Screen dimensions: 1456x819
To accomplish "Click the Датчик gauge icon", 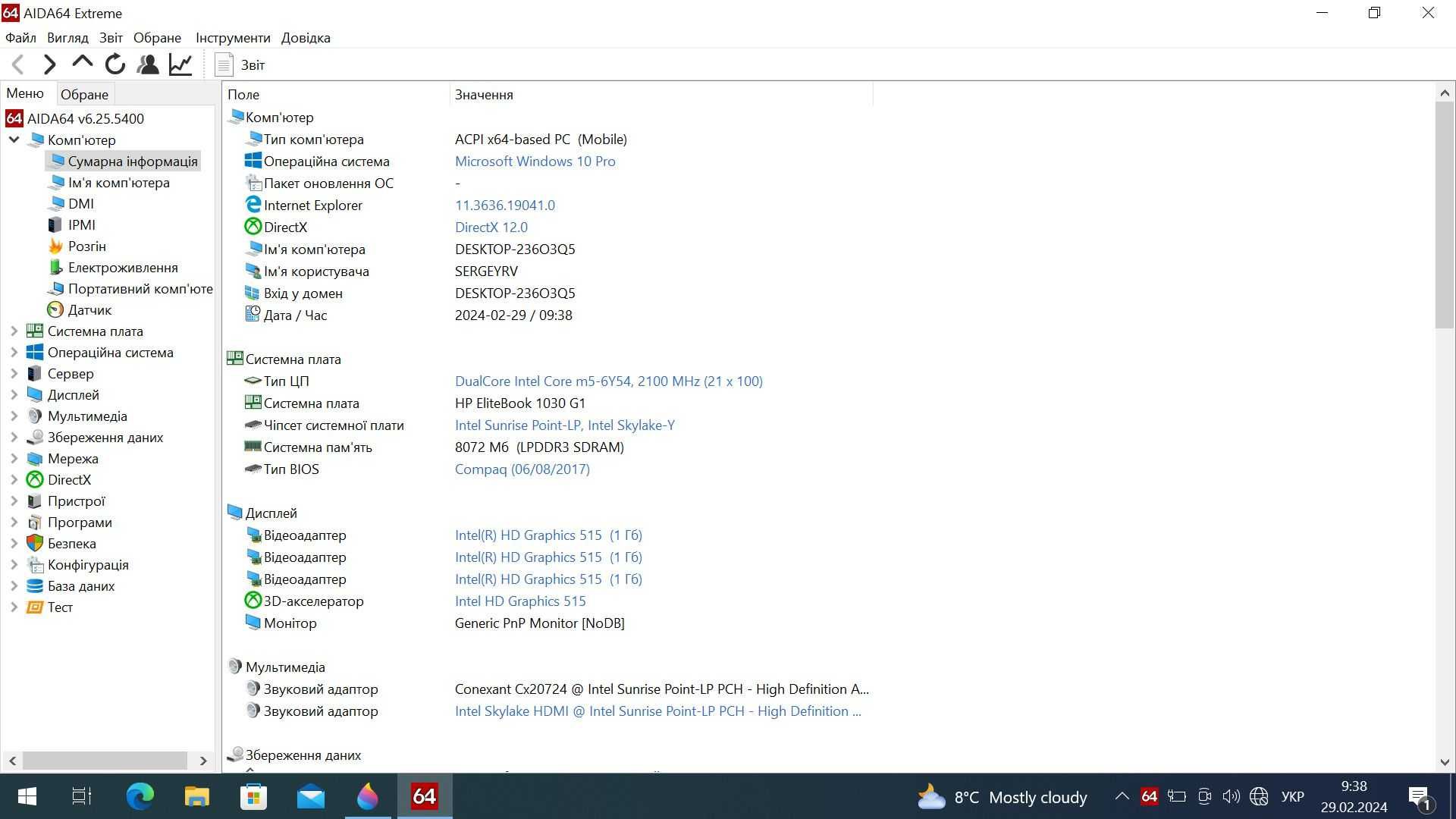I will click(x=55, y=309).
